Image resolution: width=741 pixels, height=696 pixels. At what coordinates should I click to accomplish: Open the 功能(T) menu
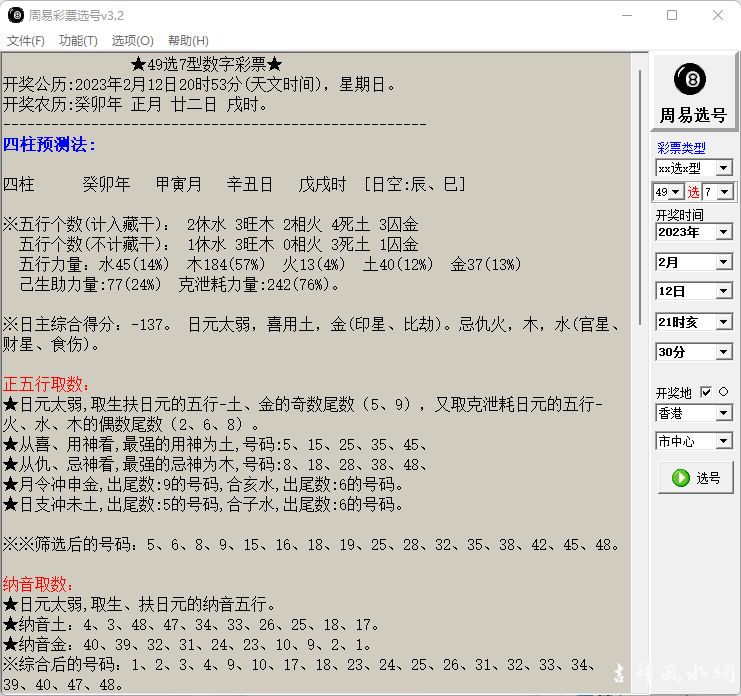point(78,41)
